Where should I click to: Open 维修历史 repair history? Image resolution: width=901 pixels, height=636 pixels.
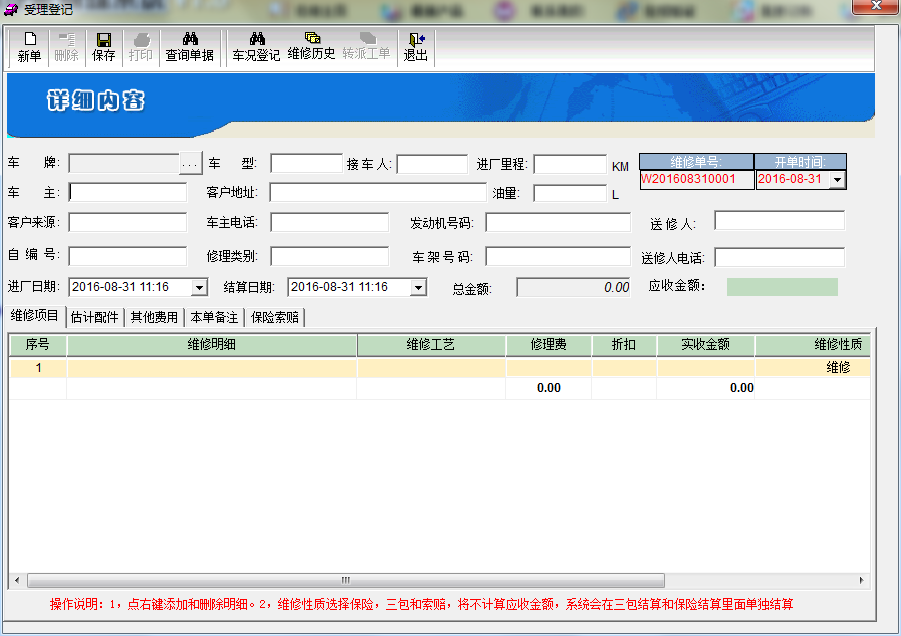[311, 48]
